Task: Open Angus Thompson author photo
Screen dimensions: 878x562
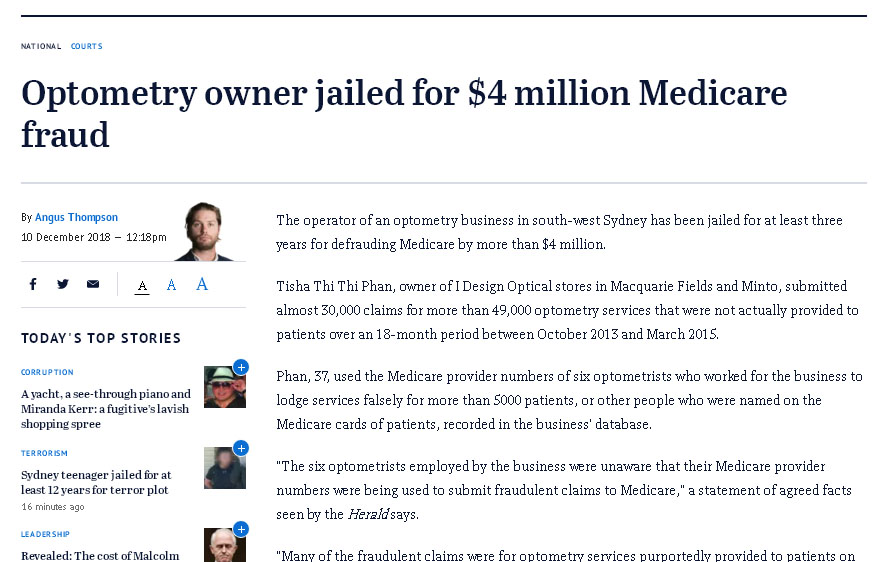Action: point(203,232)
